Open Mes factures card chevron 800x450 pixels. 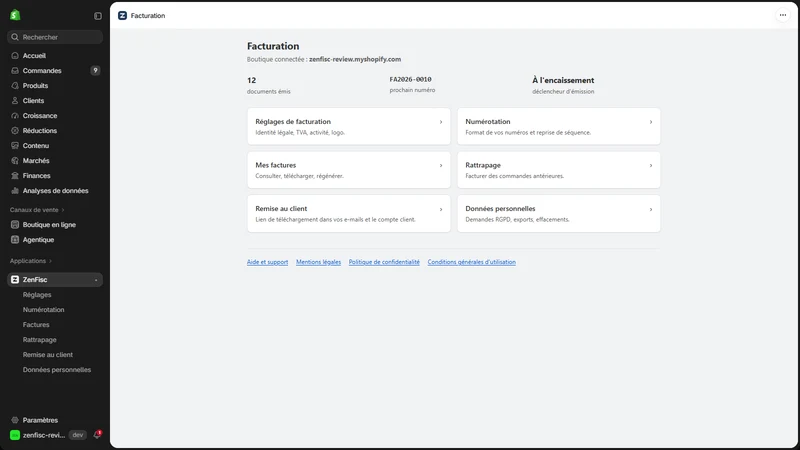tap(441, 165)
